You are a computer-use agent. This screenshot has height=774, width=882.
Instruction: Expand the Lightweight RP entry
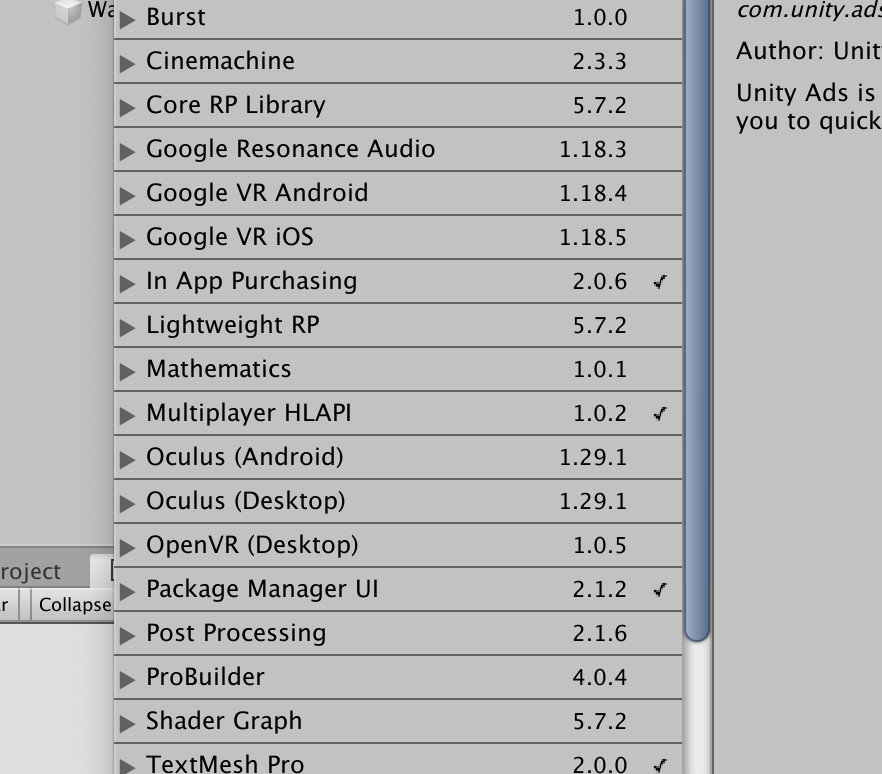(x=128, y=326)
